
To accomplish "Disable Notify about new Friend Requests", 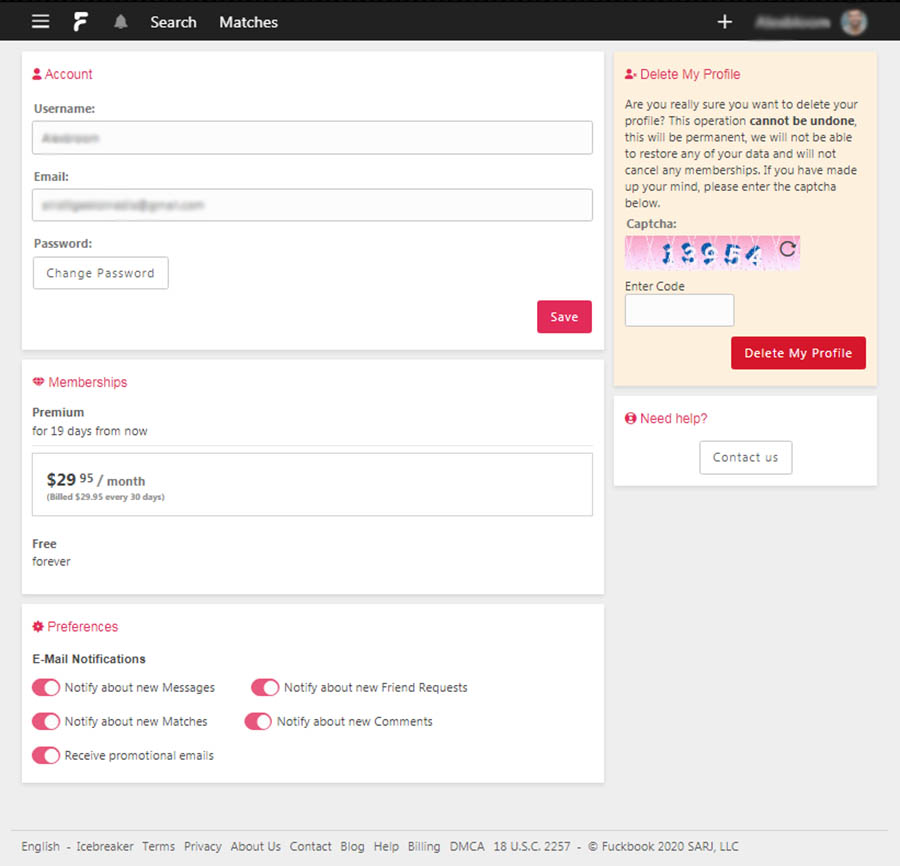I will [265, 688].
